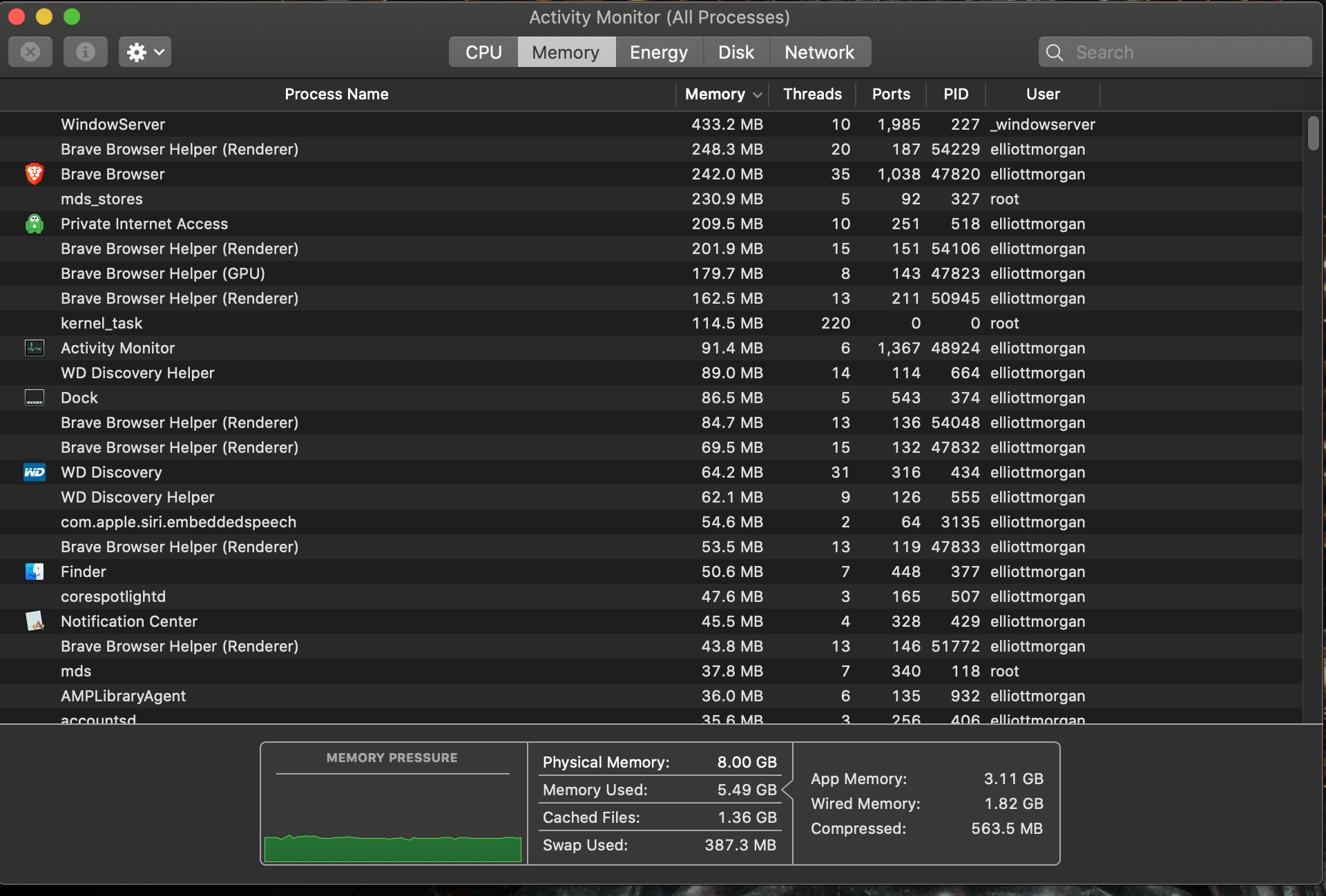1326x896 pixels.
Task: Click the App Memory 3.11 GB value
Action: (1013, 779)
